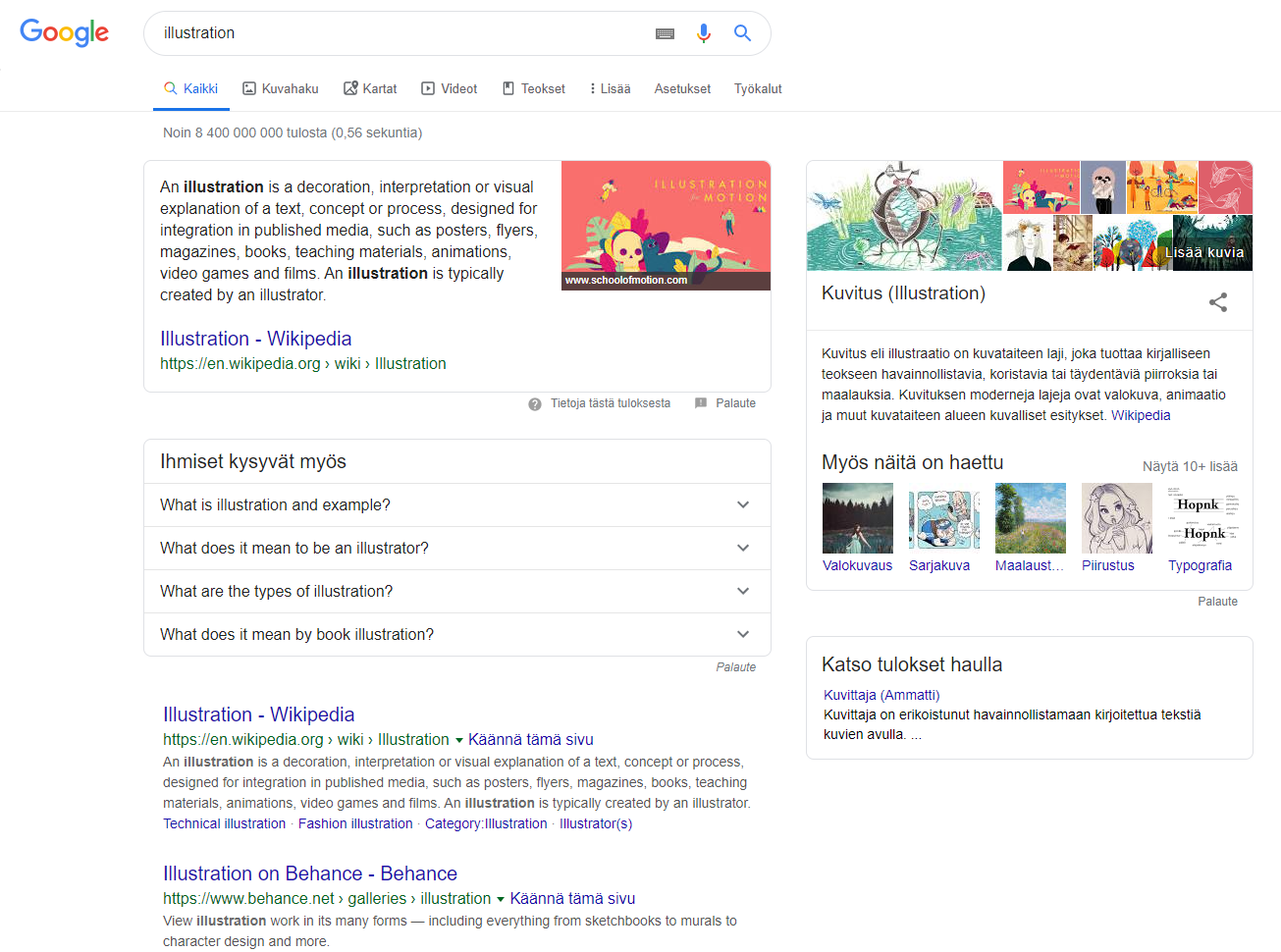Open 'Kuvittaja (Ammatti)' link
The image size is (1281, 952).
click(881, 695)
